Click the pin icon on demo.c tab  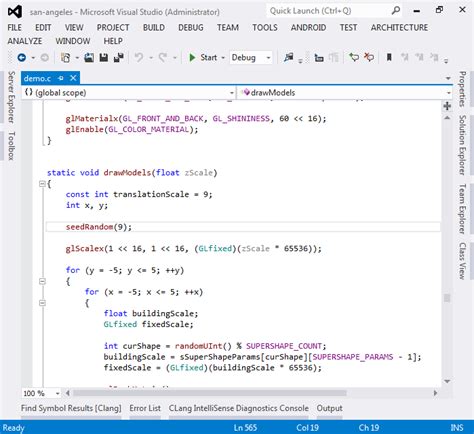point(61,78)
